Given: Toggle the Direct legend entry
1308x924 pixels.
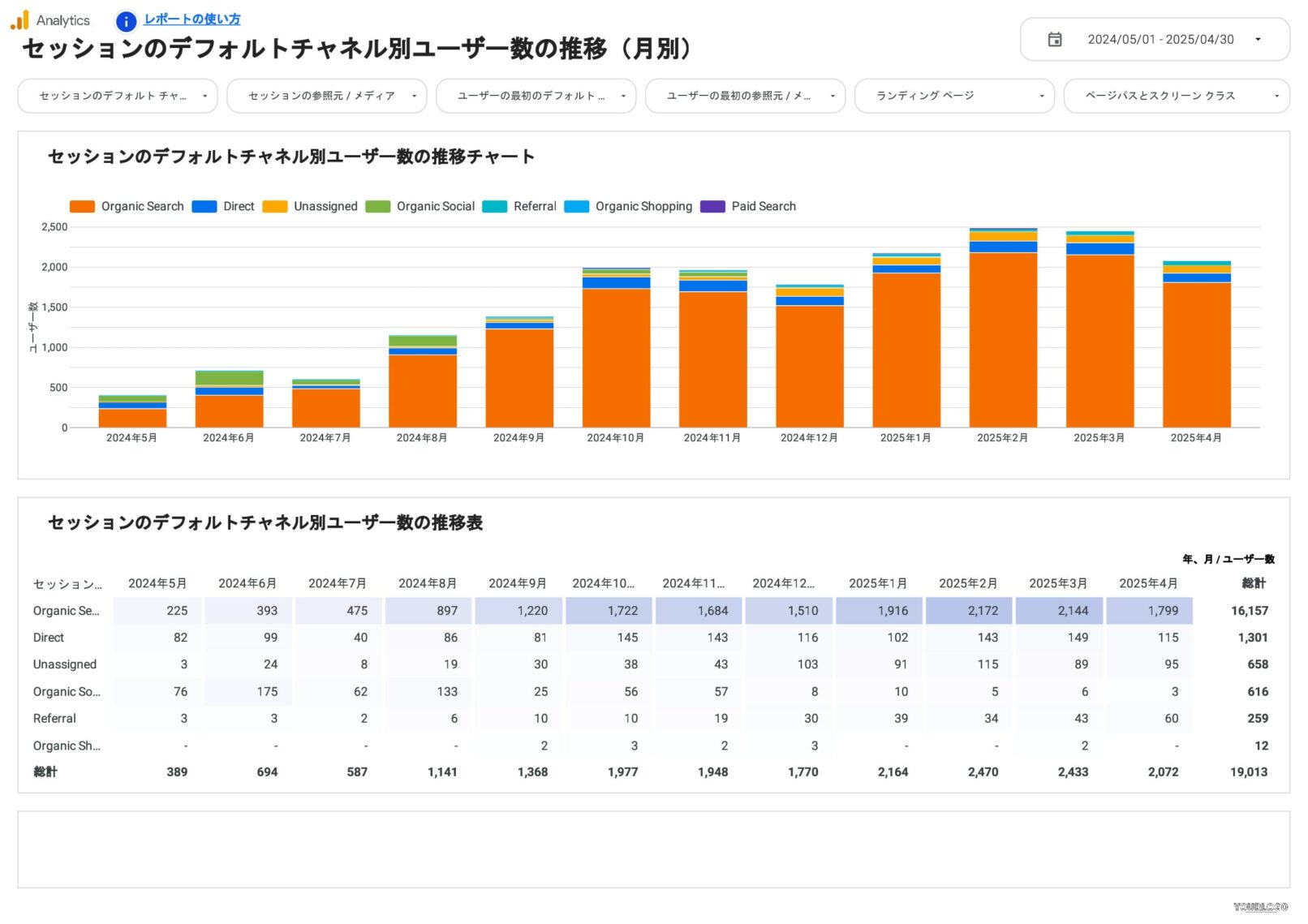Looking at the screenshot, I should coord(238,207).
